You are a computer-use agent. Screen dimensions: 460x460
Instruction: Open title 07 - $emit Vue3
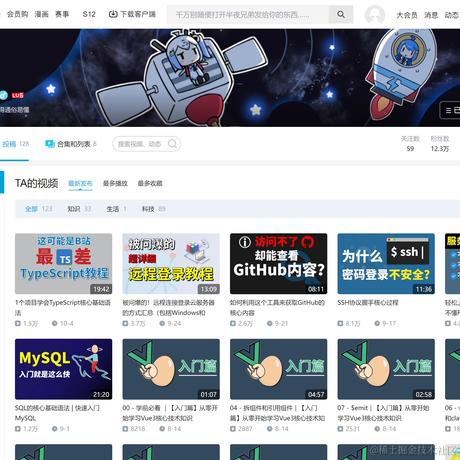click(x=383, y=413)
